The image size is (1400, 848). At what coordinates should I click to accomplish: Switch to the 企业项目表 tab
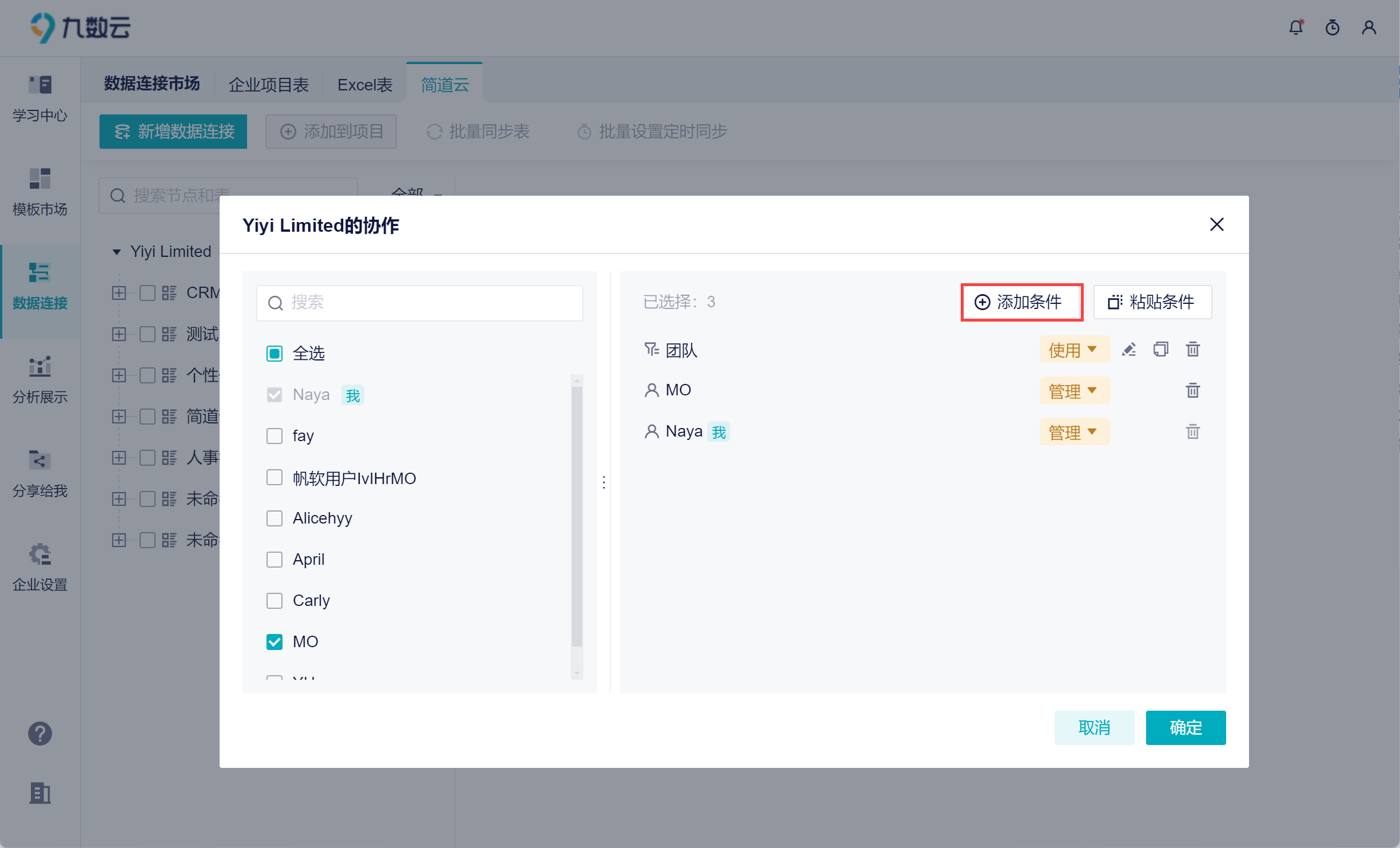coord(269,85)
